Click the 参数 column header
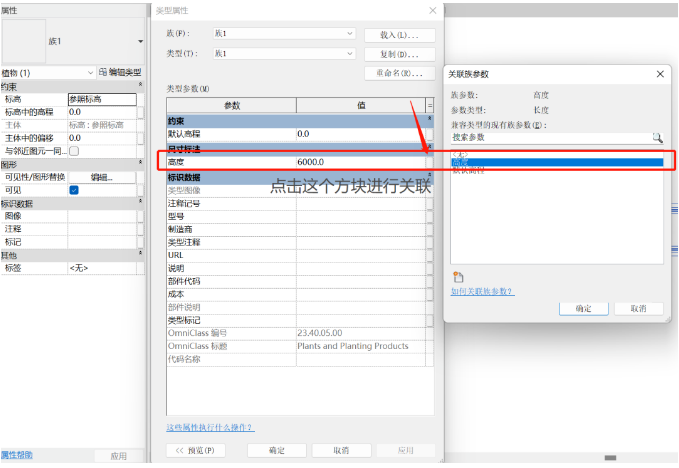The height and width of the screenshot is (468, 679). (x=232, y=105)
